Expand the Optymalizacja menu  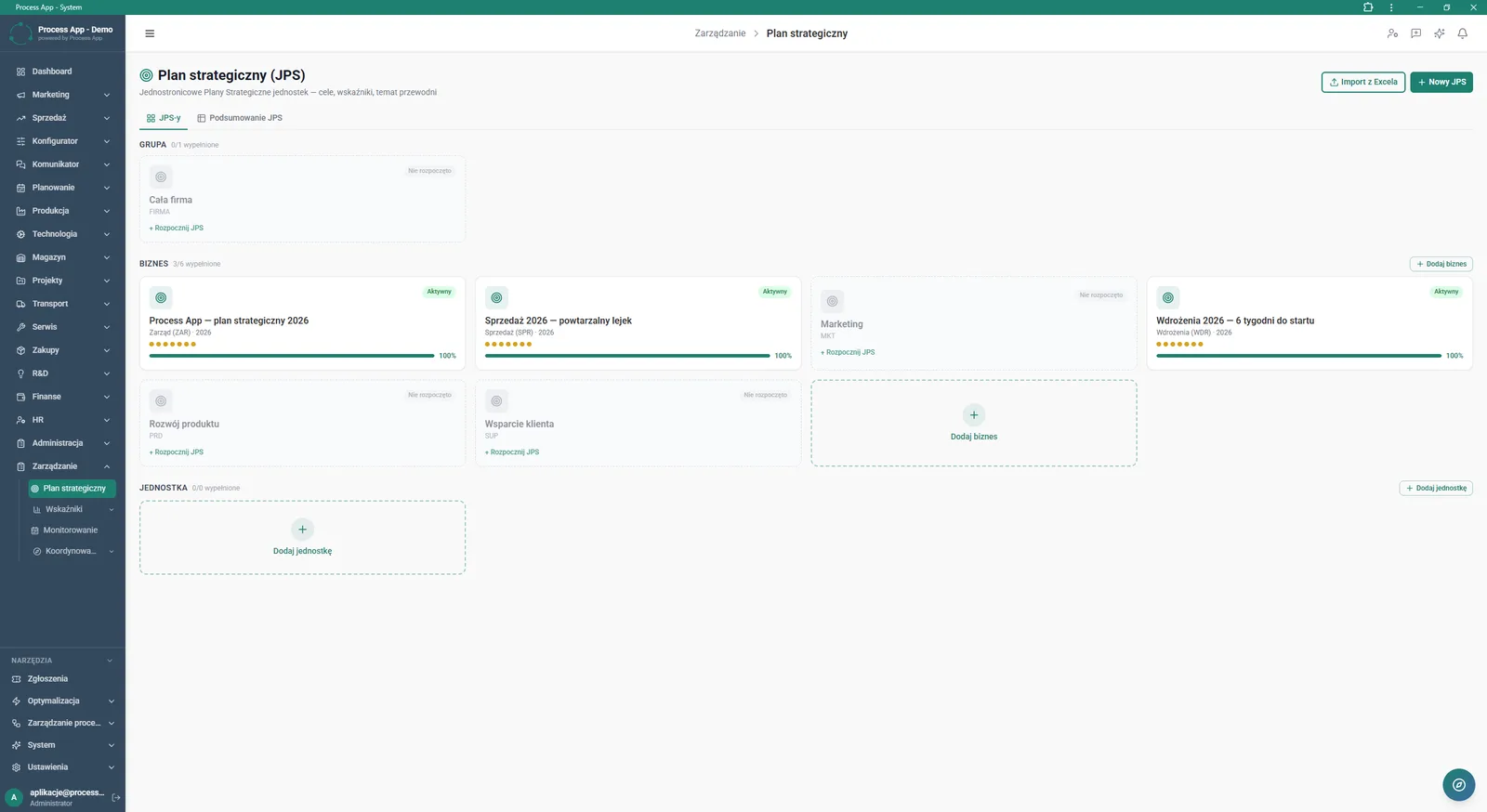62,701
